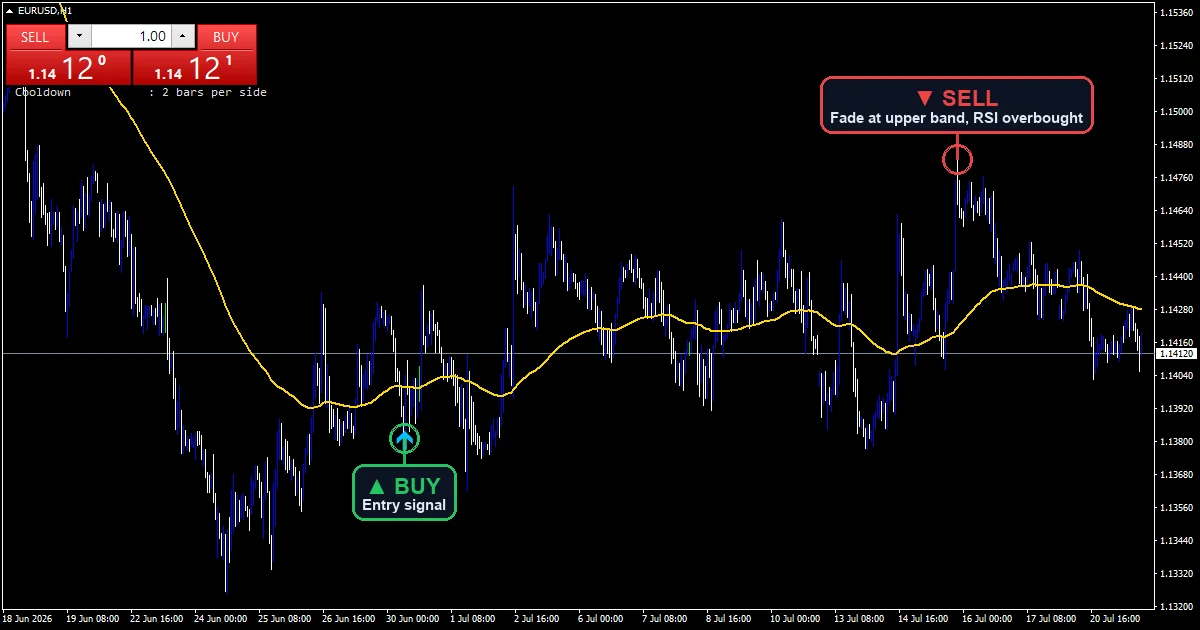Click the 1.13800 price scale label
The width and height of the screenshot is (1200, 630).
pos(1175,441)
